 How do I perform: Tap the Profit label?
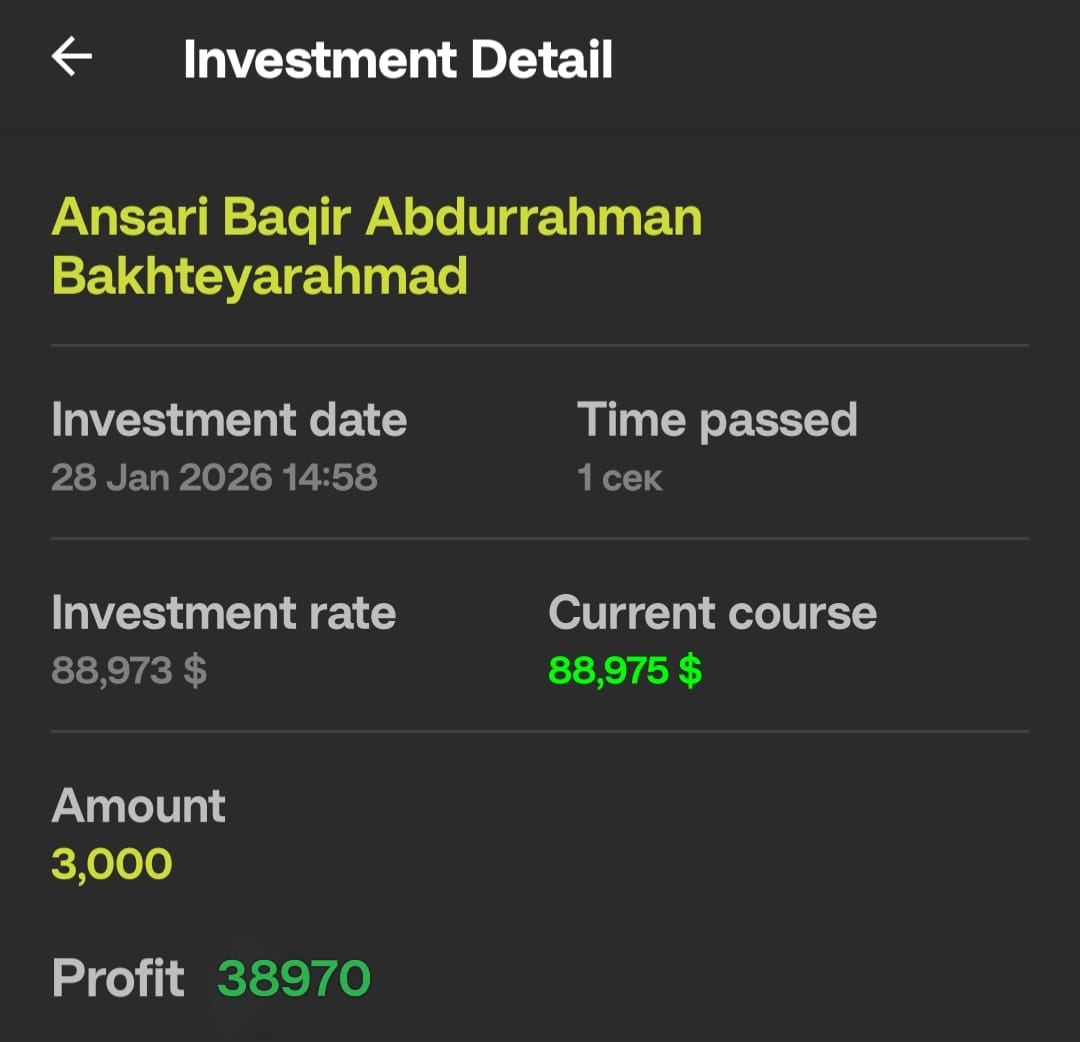[118, 978]
